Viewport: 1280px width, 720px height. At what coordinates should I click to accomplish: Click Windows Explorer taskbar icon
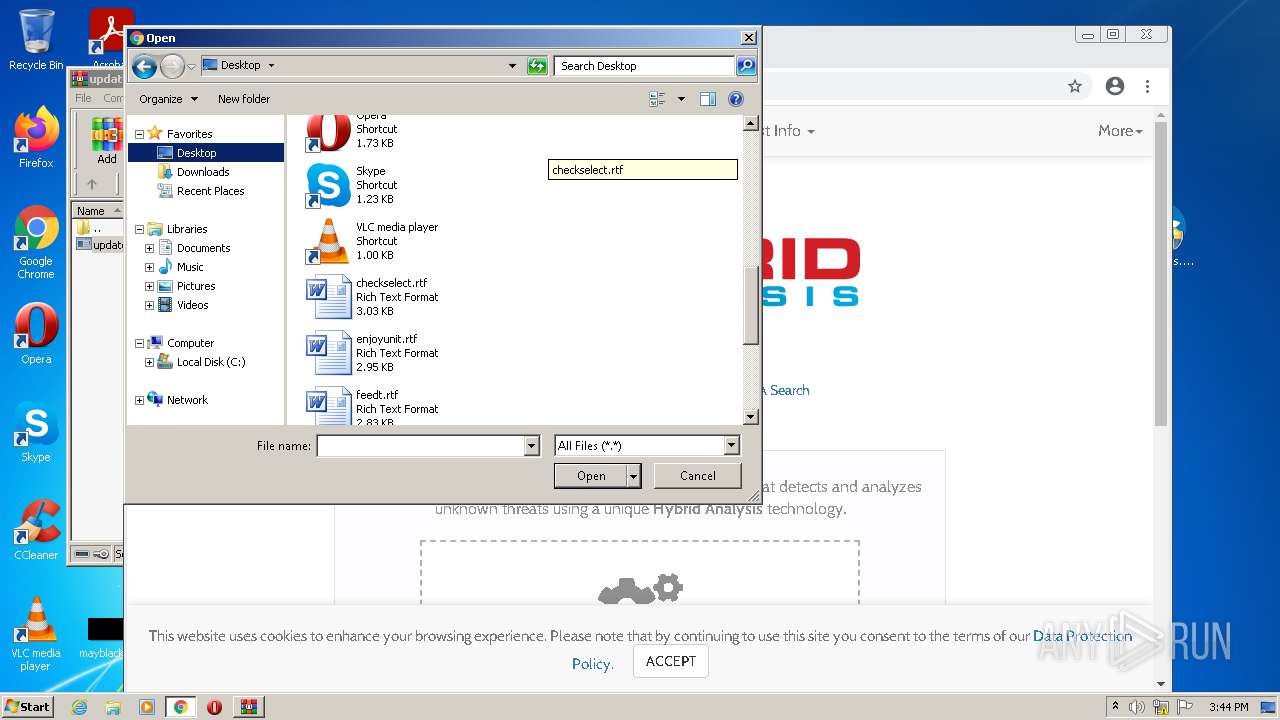coord(113,707)
